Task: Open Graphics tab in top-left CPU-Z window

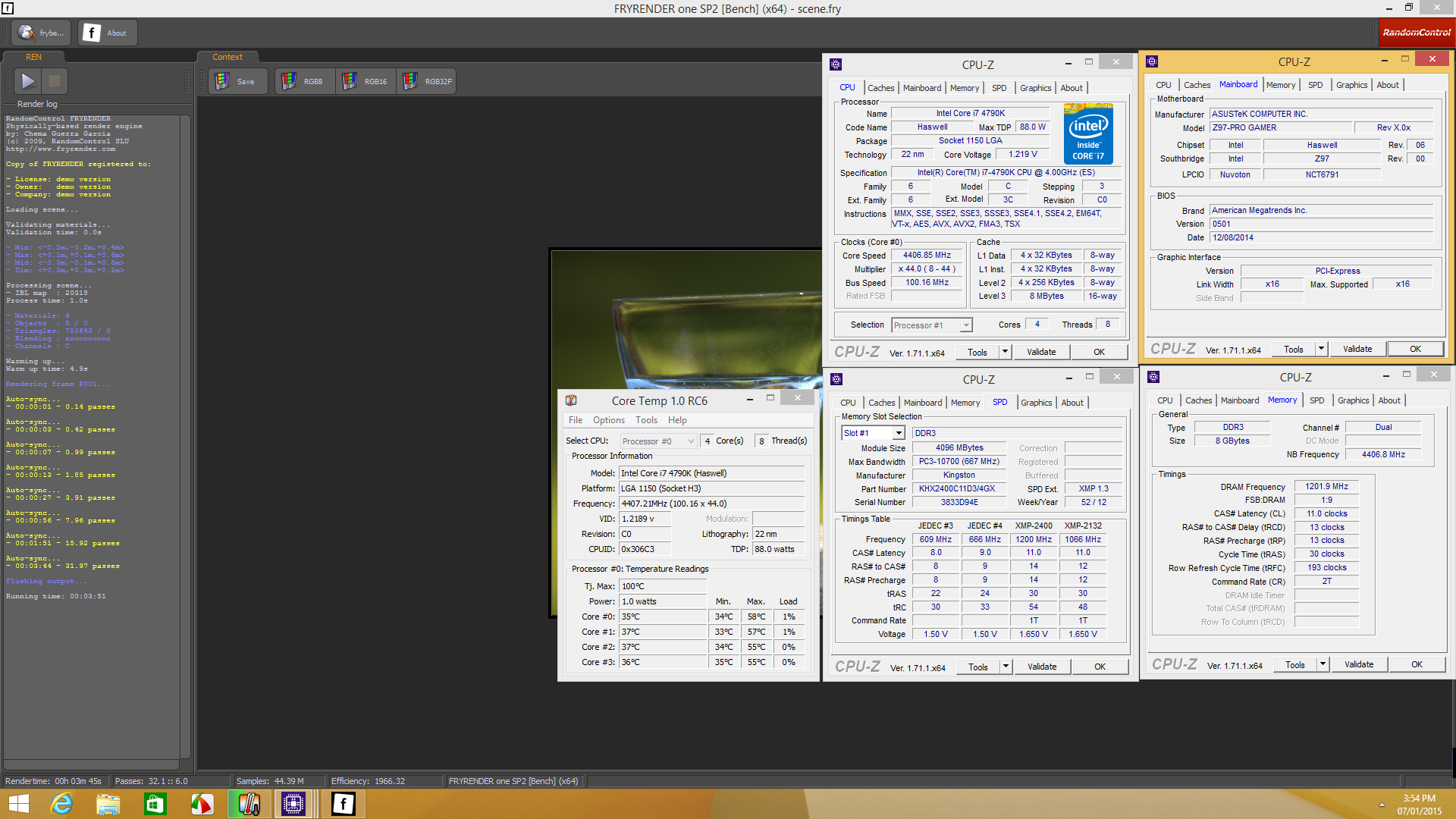Action: click(x=1035, y=88)
